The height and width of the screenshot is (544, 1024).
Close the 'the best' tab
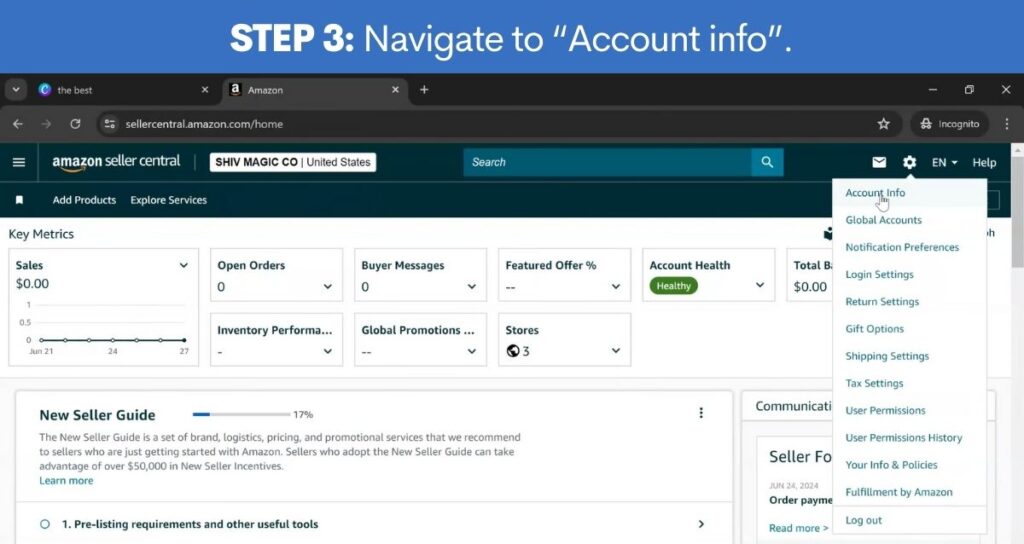tap(205, 89)
